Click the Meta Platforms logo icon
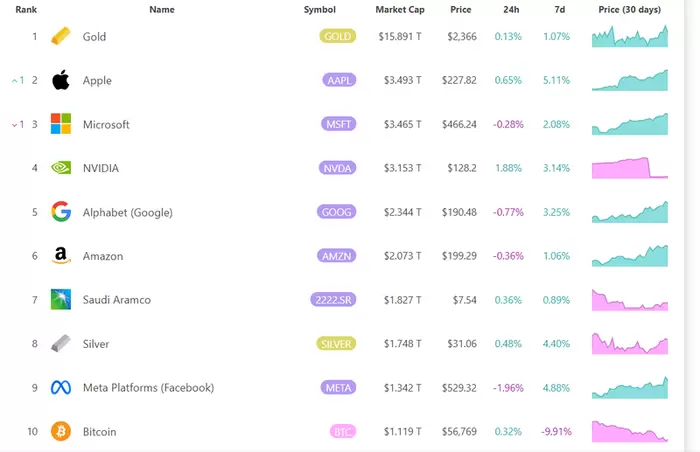The height and width of the screenshot is (452, 700). coord(61,388)
